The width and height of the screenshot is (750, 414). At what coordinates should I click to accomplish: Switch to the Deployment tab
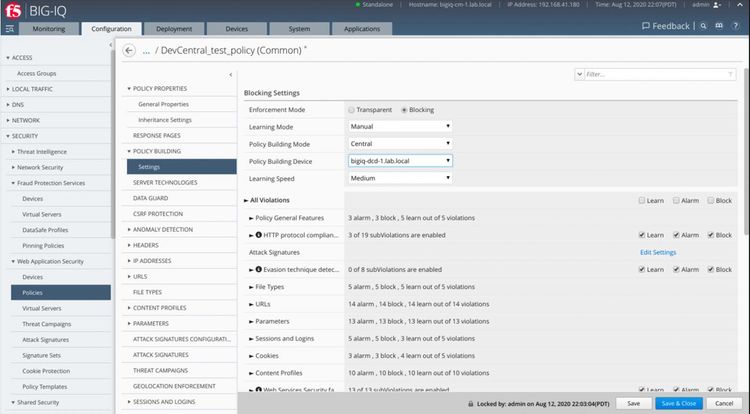pos(174,29)
